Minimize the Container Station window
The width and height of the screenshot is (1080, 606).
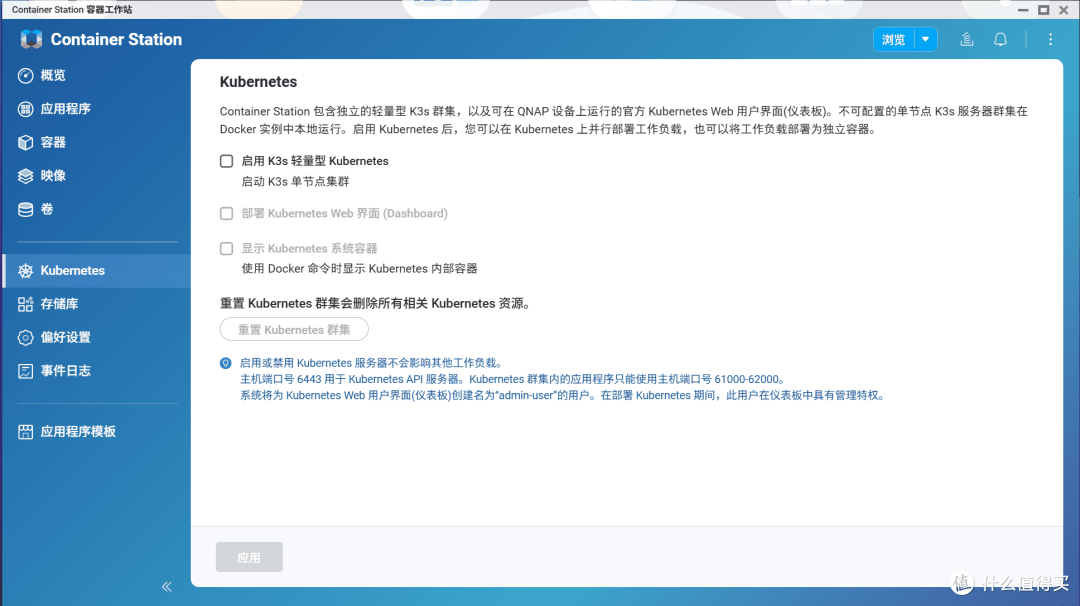(1023, 10)
